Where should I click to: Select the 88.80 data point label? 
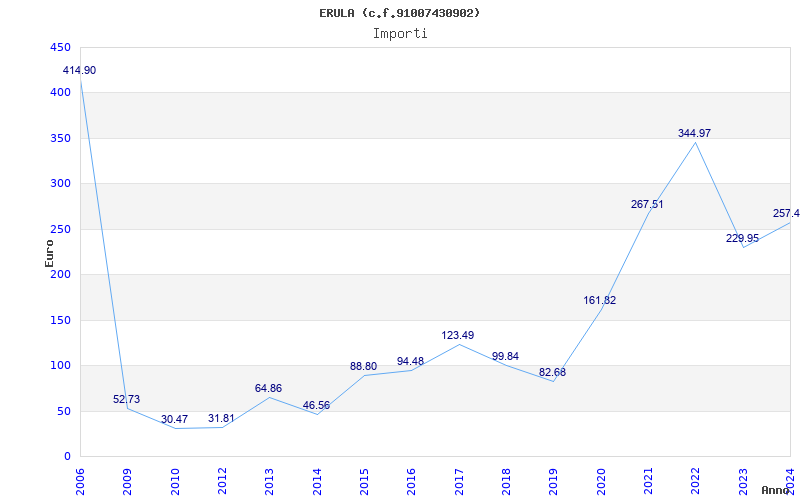363,366
